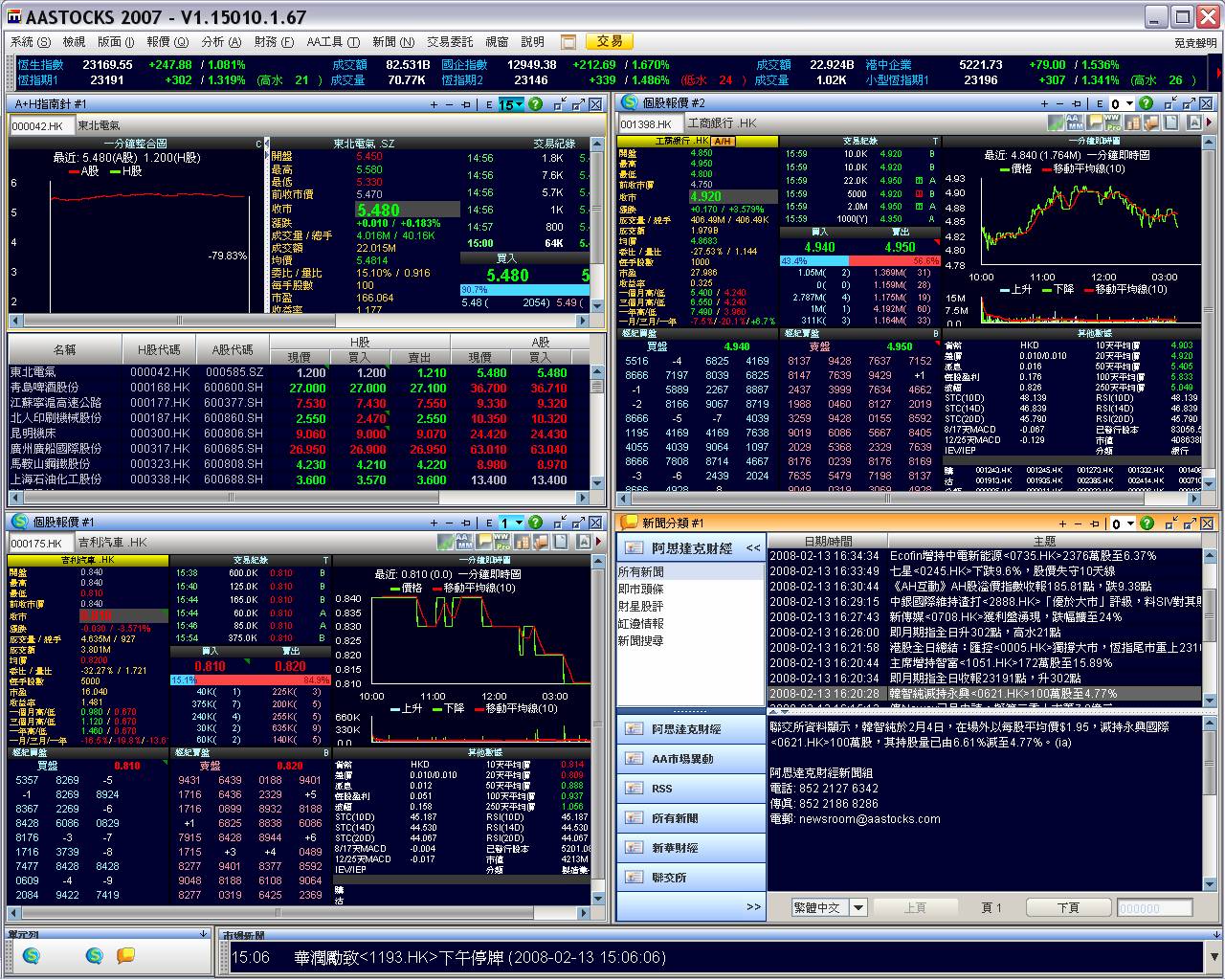Viewport: 1225px width, 980px height.
Task: Open the group number 15 dropdown in A+H指南針
Action: click(519, 103)
